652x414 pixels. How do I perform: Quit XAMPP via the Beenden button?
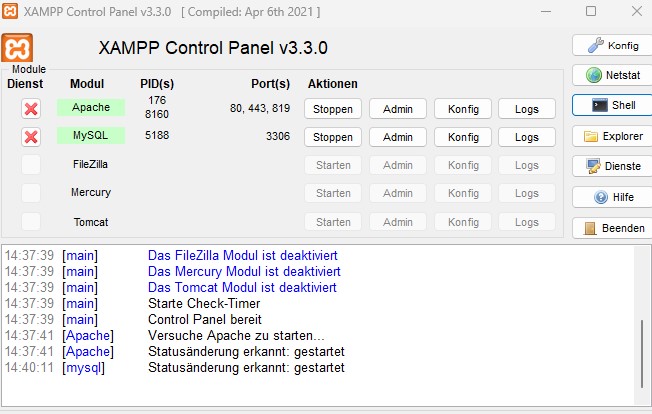611,228
